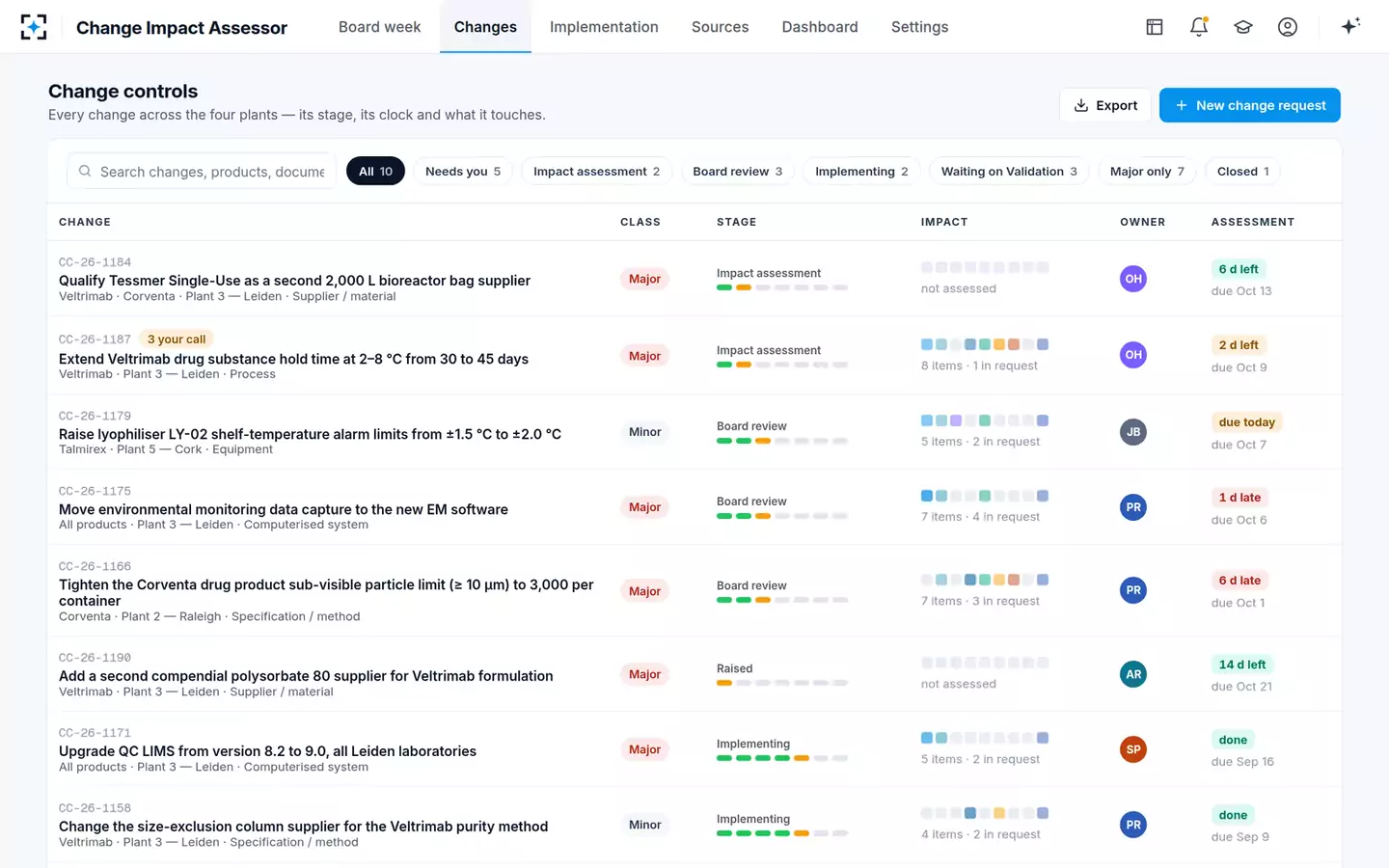Viewport: 1389px width, 868px height.
Task: Open the Implementation tab
Action: coord(604,27)
